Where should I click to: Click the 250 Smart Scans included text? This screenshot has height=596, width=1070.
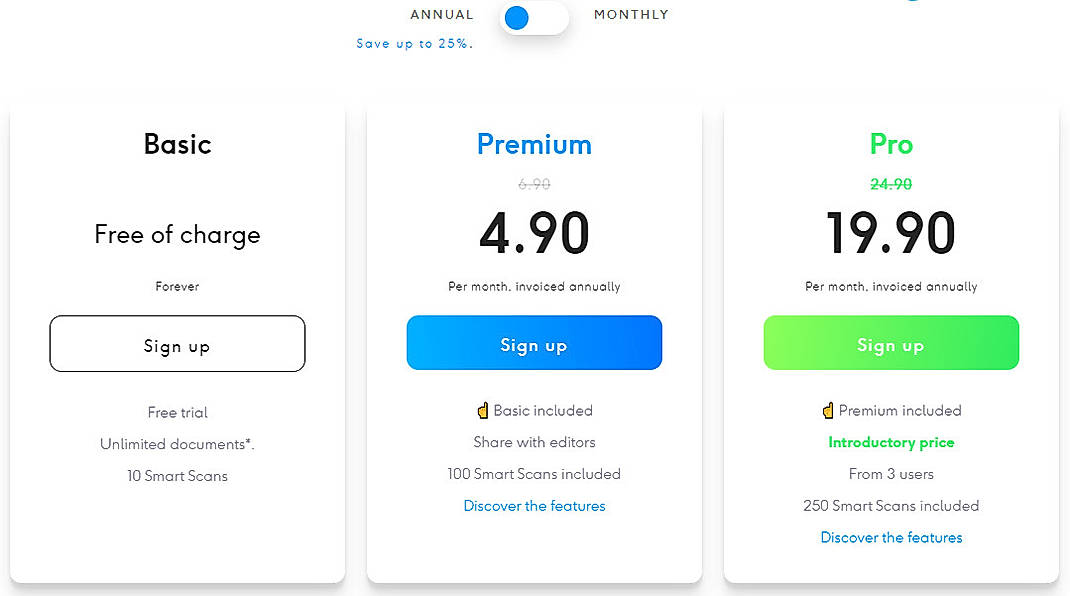coord(891,505)
